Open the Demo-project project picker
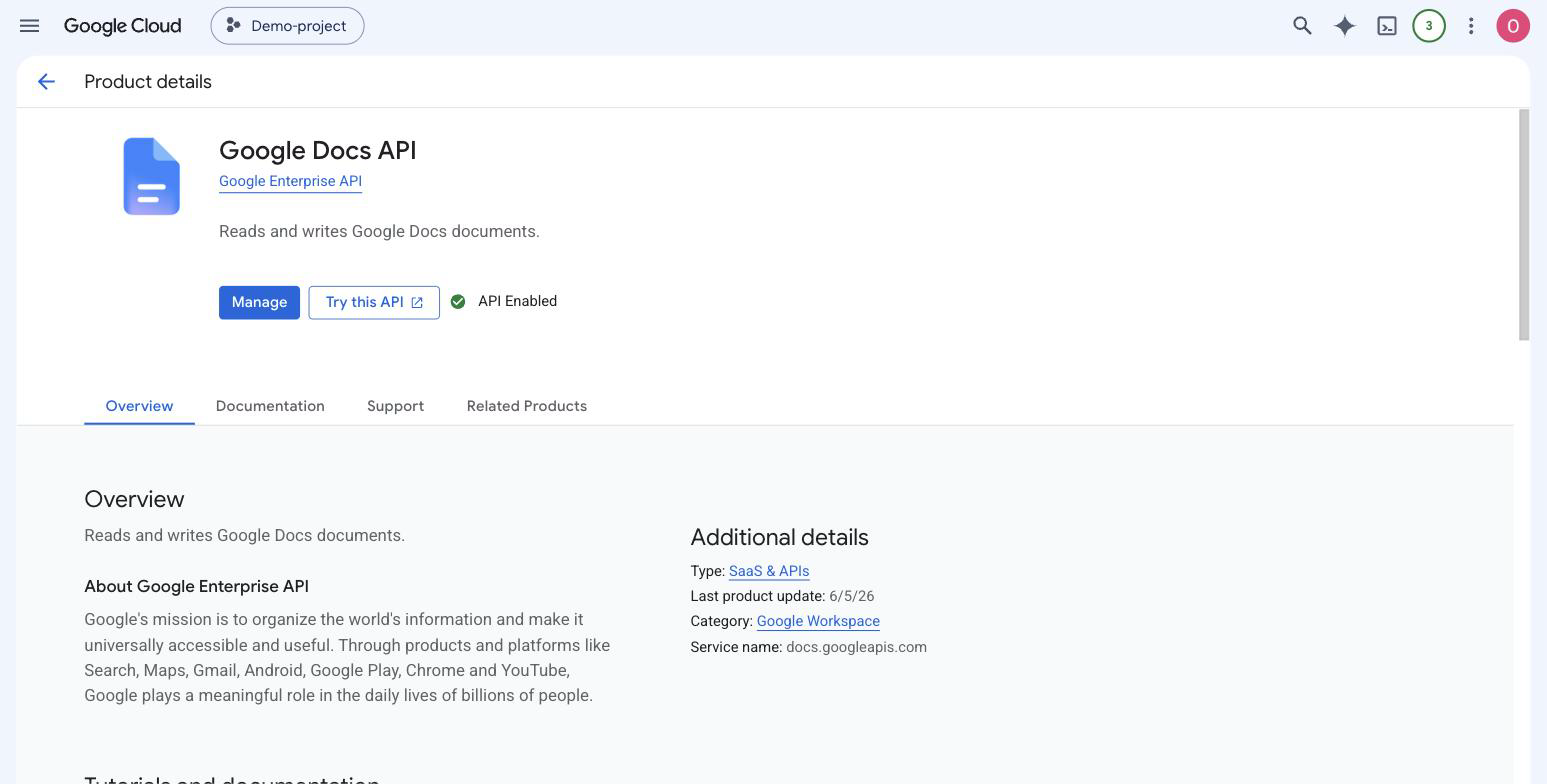This screenshot has width=1547, height=784. (288, 26)
